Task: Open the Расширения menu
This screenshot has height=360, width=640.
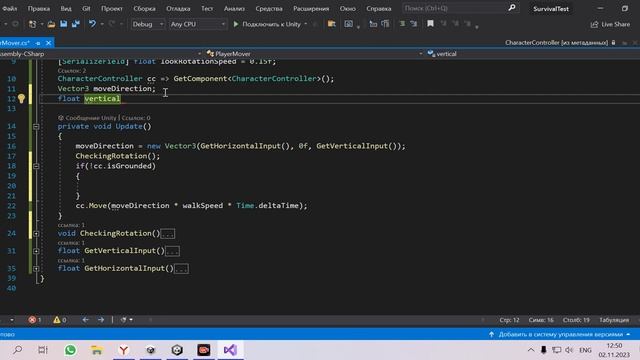Action: (311, 8)
